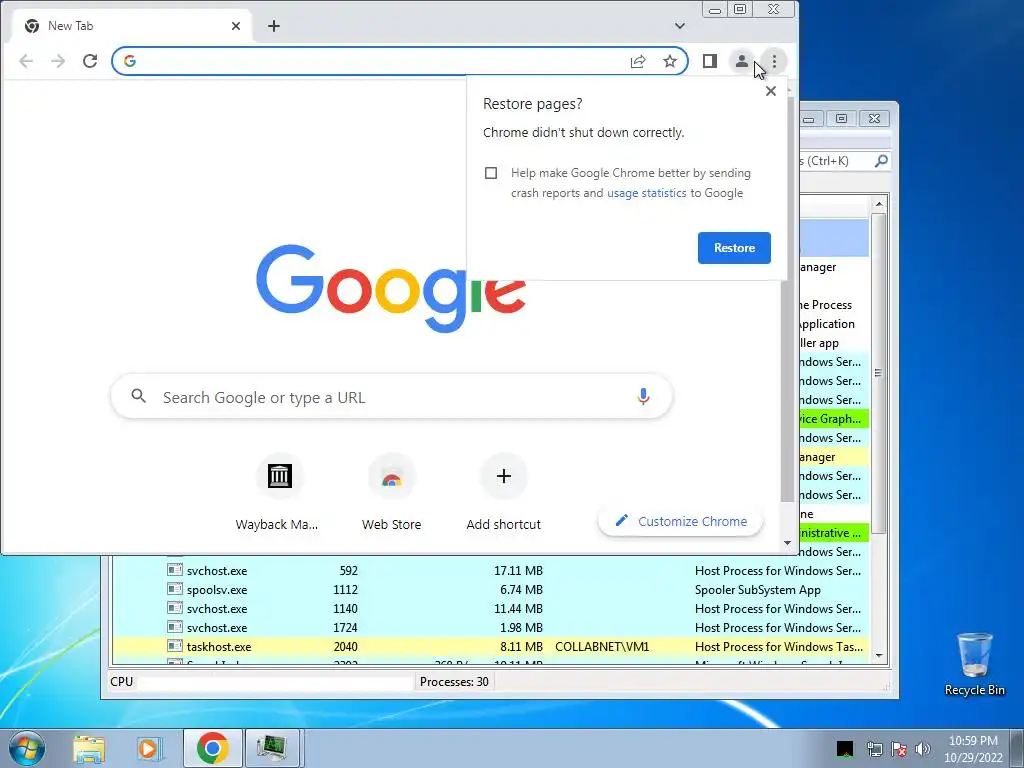Reload the page in Chrome
The height and width of the screenshot is (768, 1024).
point(90,61)
